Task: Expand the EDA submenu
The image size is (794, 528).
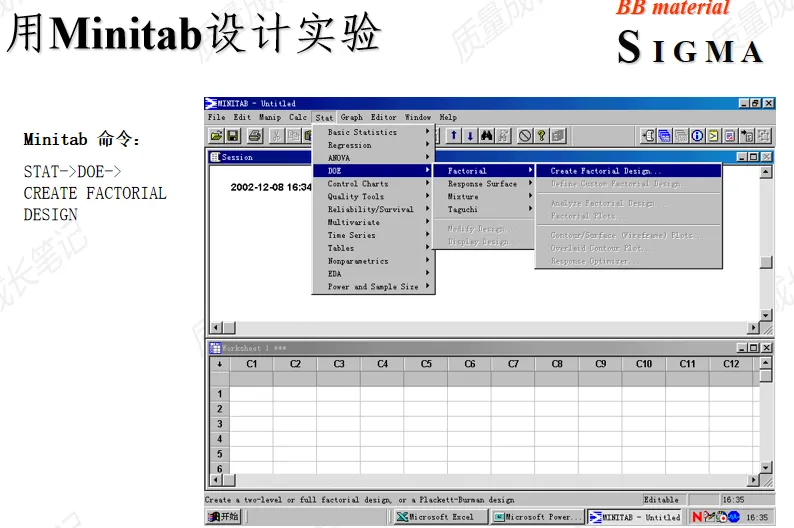Action: [373, 274]
